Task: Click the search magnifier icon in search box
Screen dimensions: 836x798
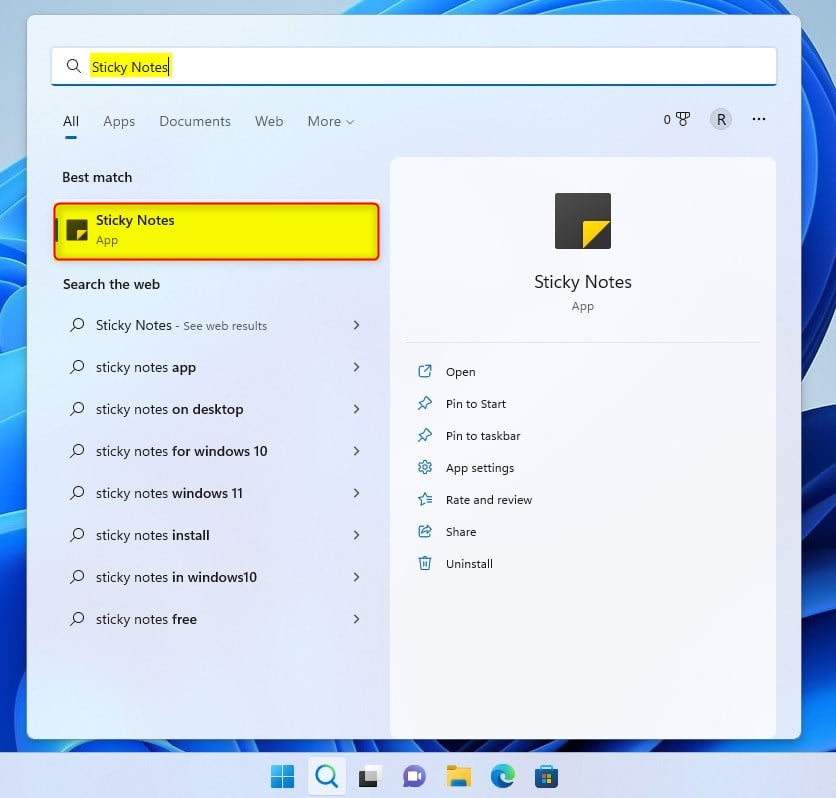Action: (74, 66)
